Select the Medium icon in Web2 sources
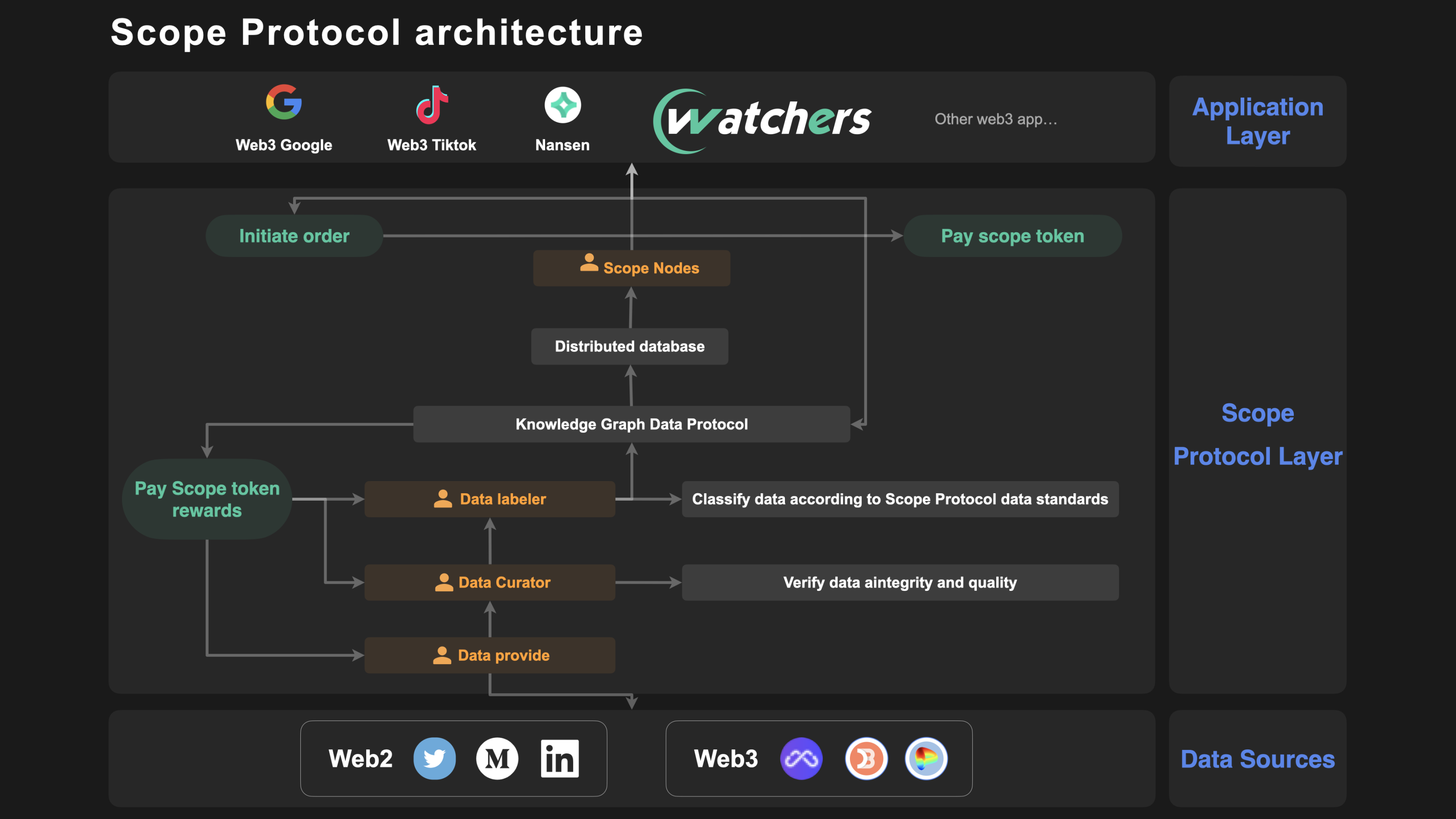The image size is (1456, 819). [x=497, y=758]
